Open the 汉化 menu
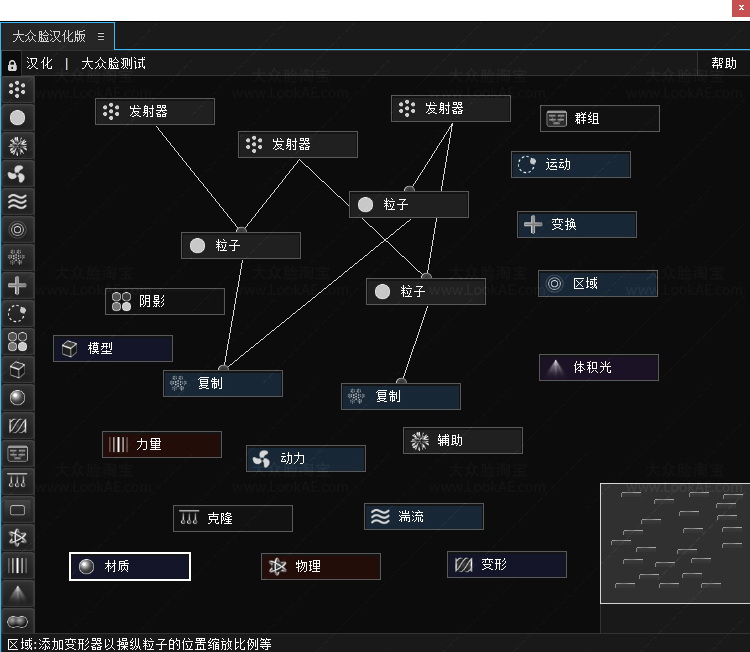This screenshot has width=750, height=652. coord(40,63)
